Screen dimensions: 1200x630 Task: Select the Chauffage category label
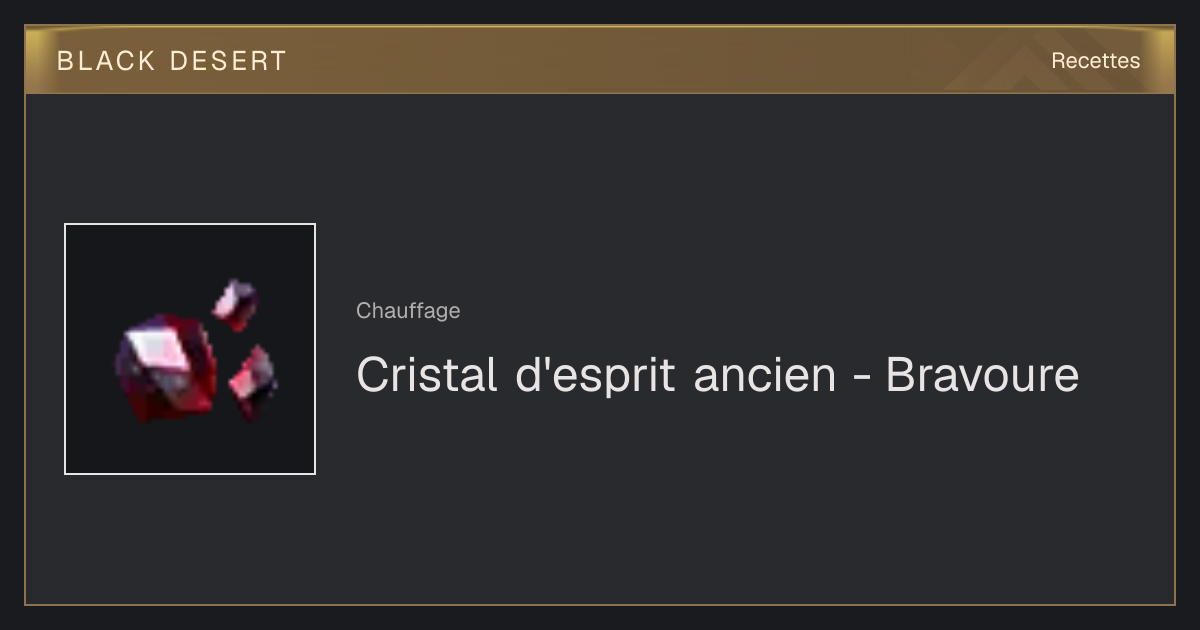pyautogui.click(x=408, y=311)
